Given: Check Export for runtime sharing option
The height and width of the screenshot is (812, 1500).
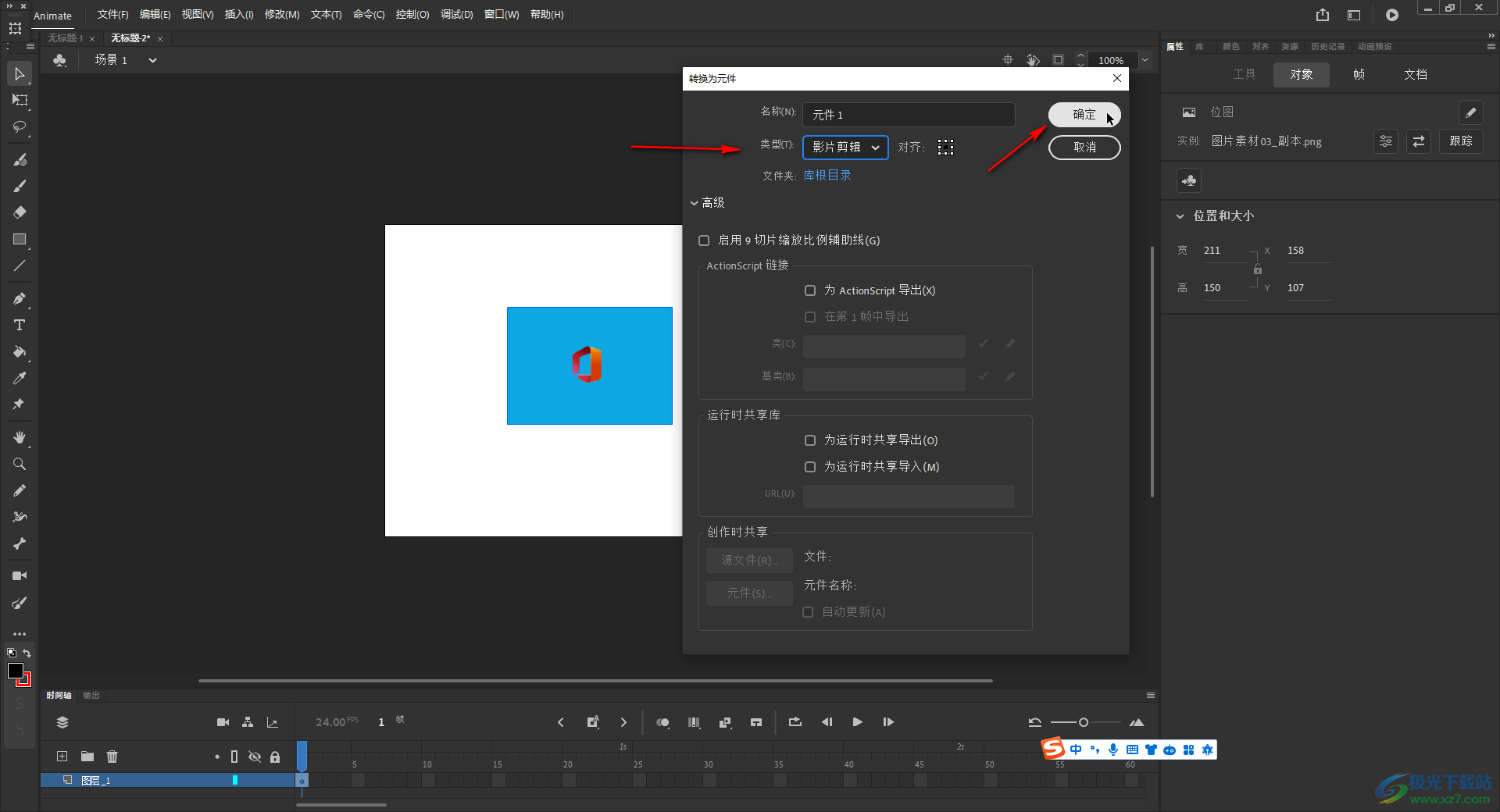Looking at the screenshot, I should pyautogui.click(x=810, y=440).
